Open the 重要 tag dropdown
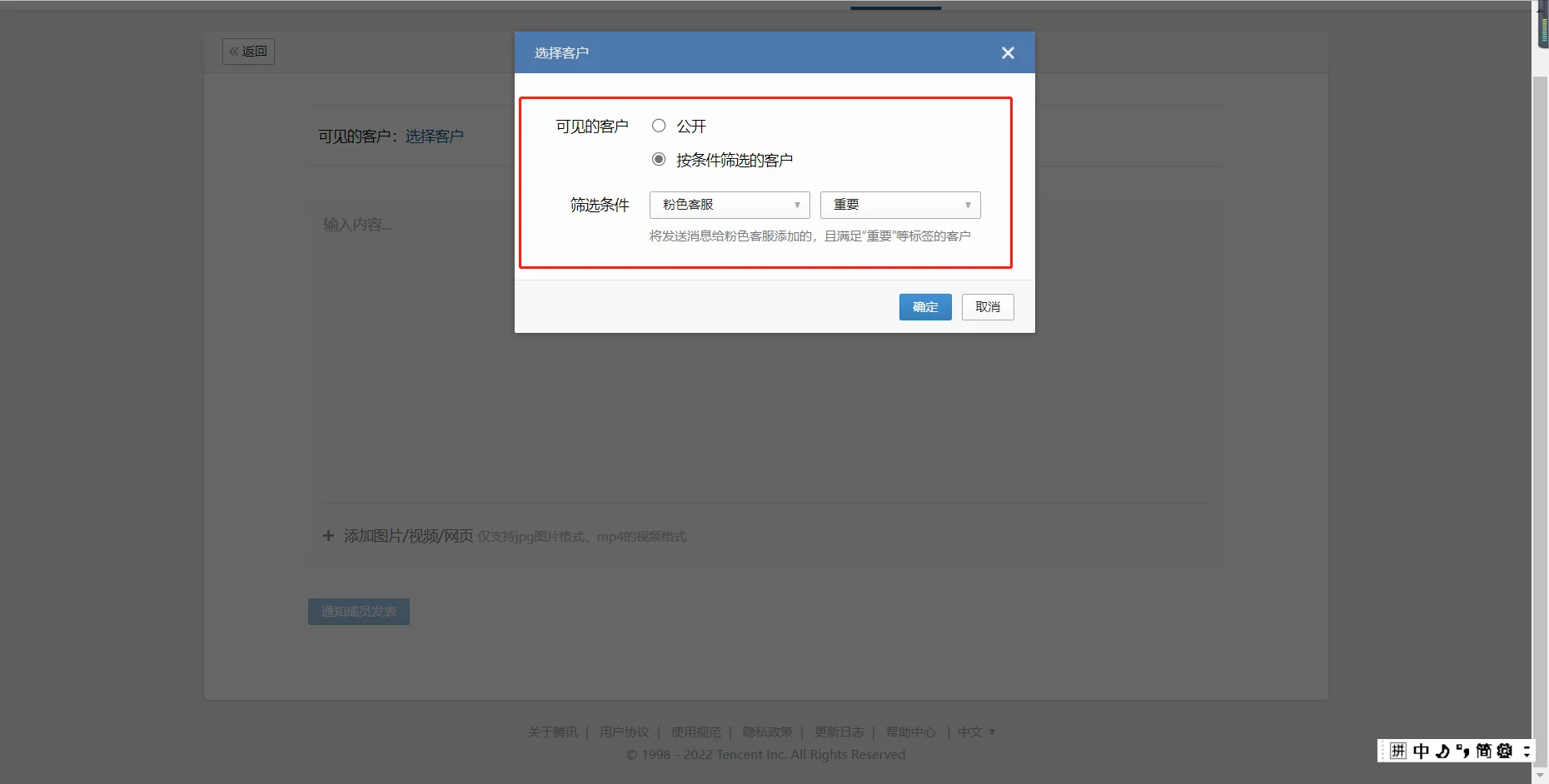 tap(900, 205)
